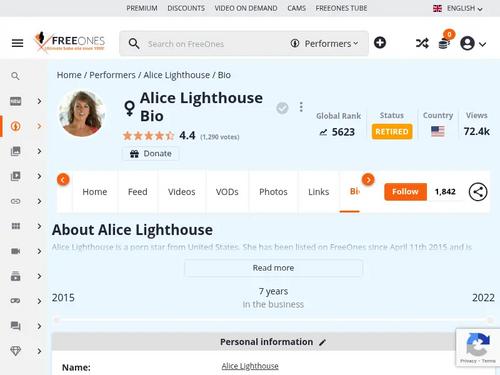This screenshot has height=375, width=500.
Task: Switch to the Links tab
Action: coord(318,192)
